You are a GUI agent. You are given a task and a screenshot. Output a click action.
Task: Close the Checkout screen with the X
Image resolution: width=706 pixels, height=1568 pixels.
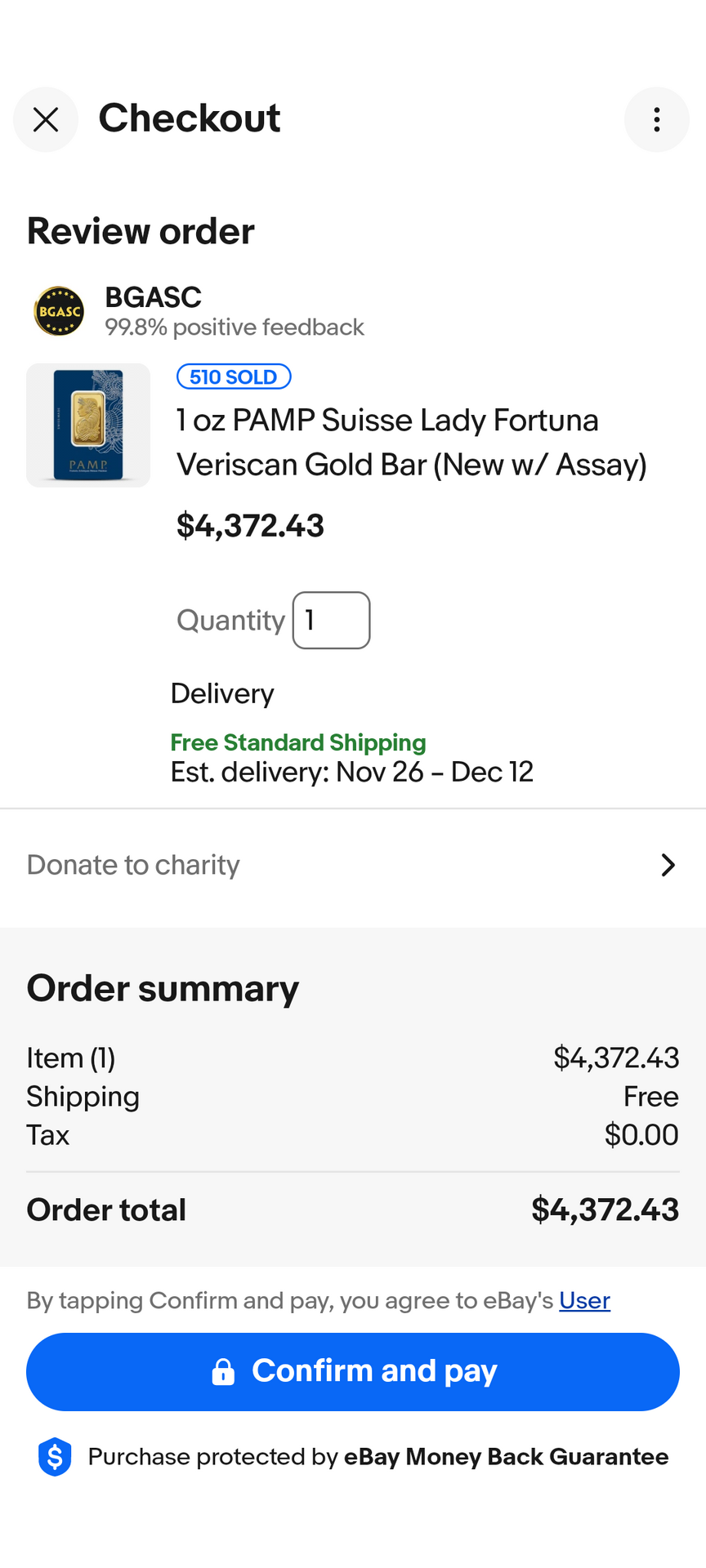pos(46,120)
